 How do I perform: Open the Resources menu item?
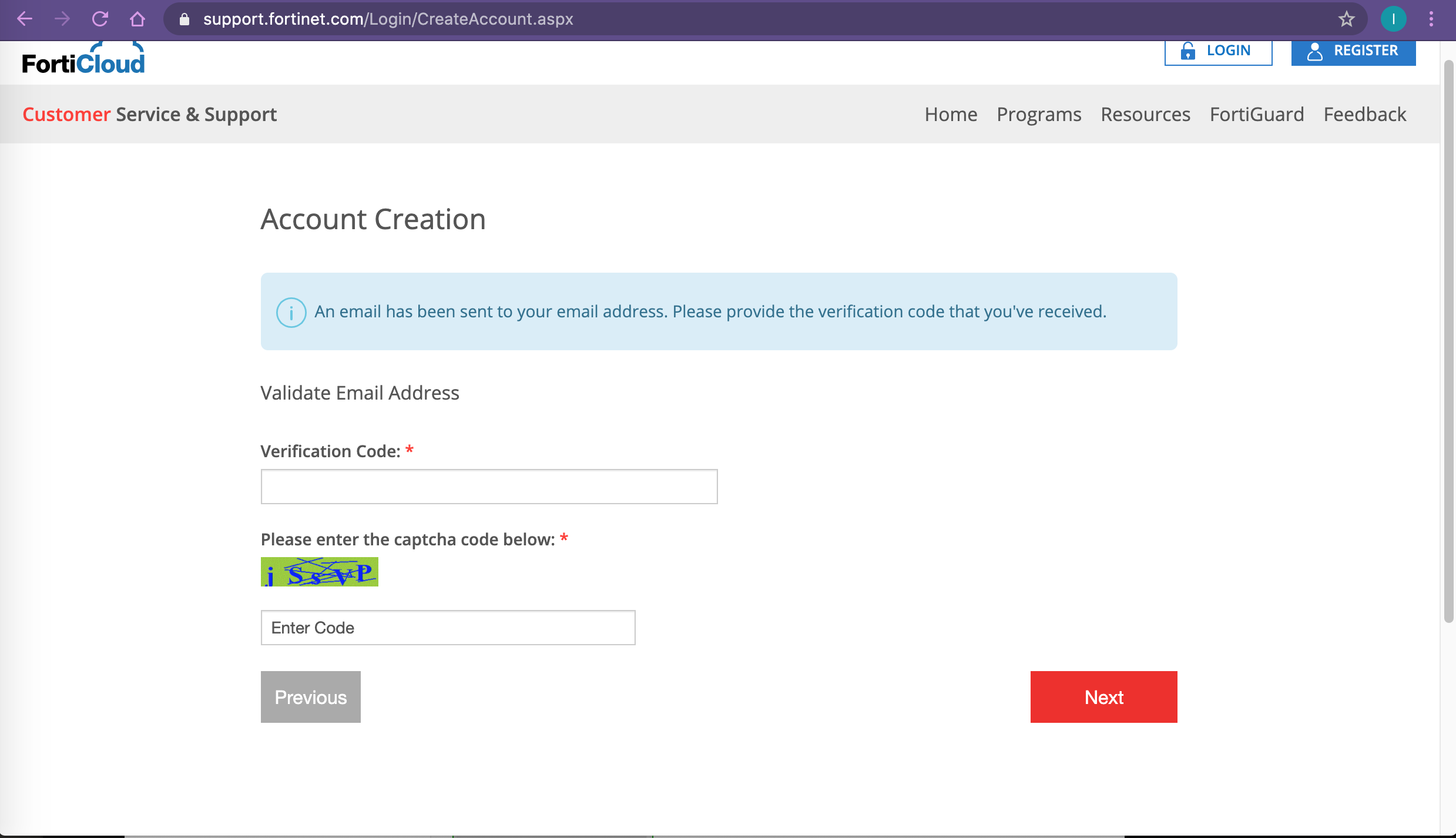click(1145, 114)
